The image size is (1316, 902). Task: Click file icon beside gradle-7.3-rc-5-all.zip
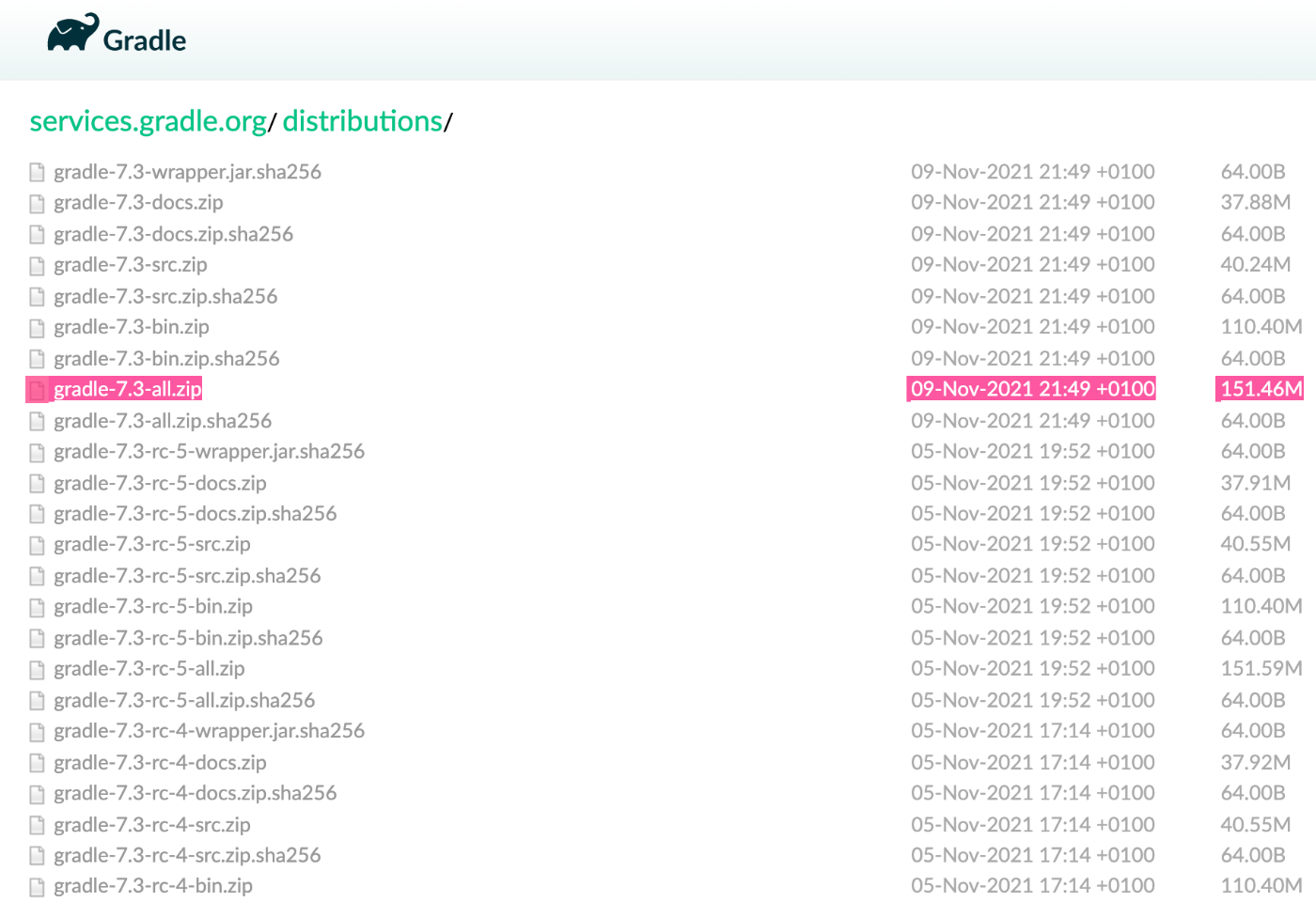tap(37, 669)
